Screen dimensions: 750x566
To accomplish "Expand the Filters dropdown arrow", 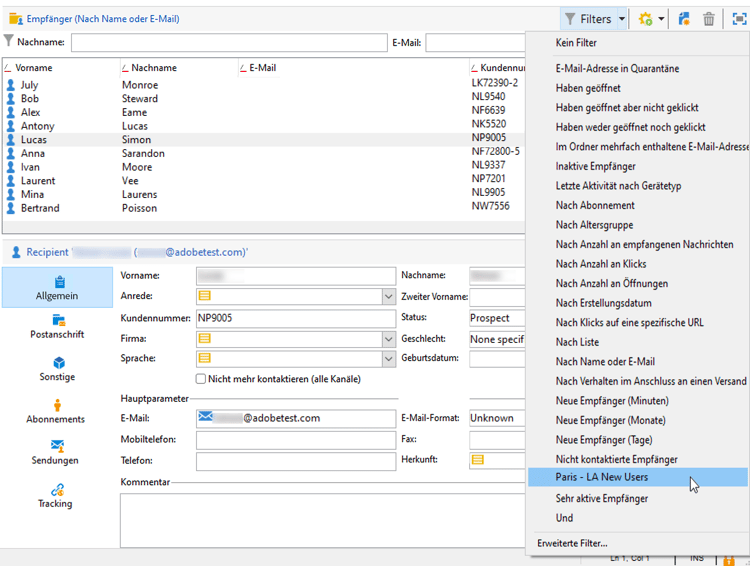I will [x=622, y=19].
